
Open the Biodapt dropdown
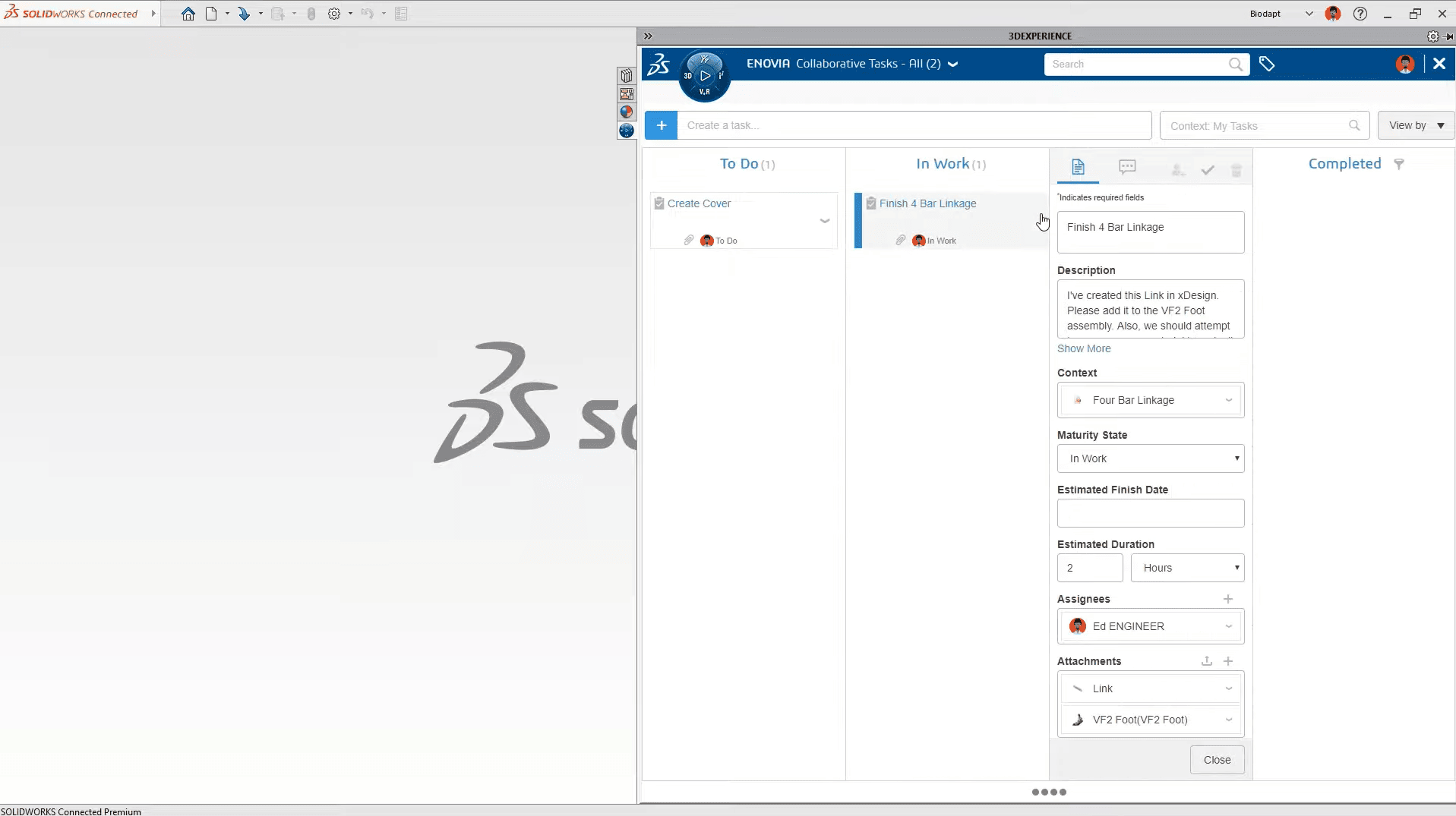click(x=1309, y=14)
